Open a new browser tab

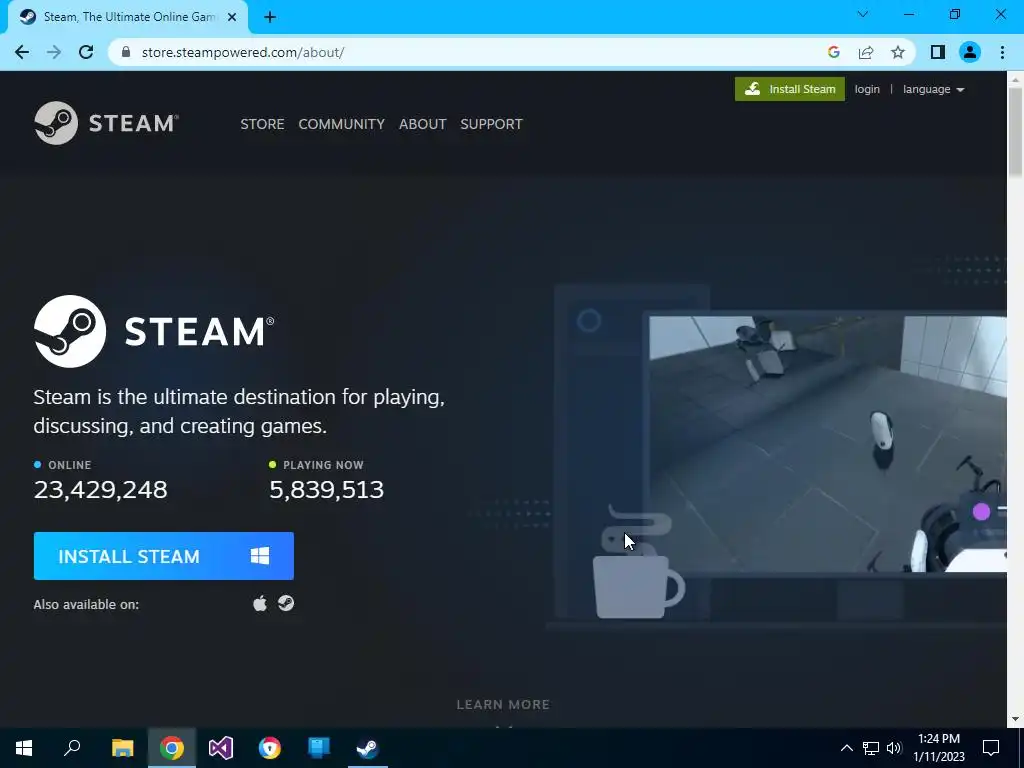click(x=270, y=17)
